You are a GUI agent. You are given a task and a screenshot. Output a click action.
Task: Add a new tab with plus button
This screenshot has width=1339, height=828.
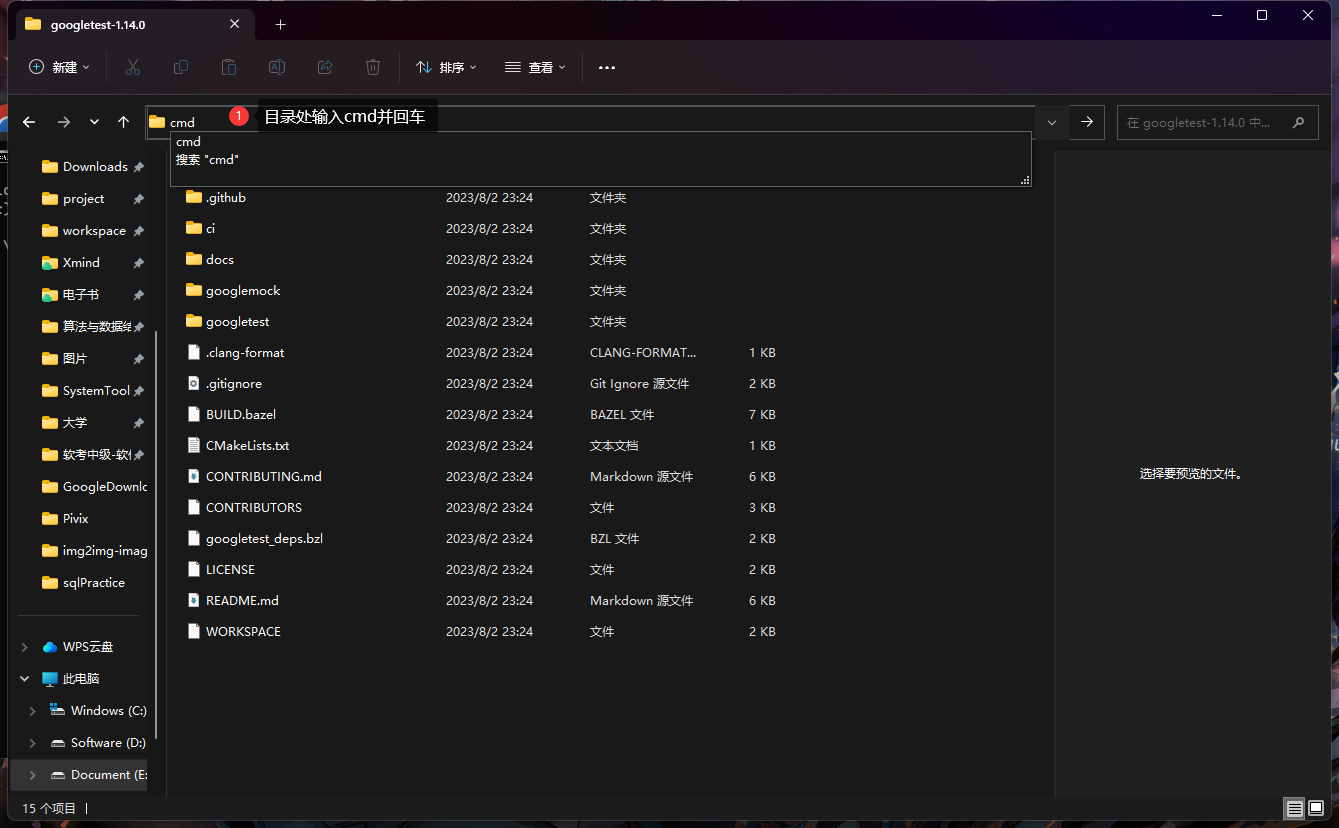[280, 24]
